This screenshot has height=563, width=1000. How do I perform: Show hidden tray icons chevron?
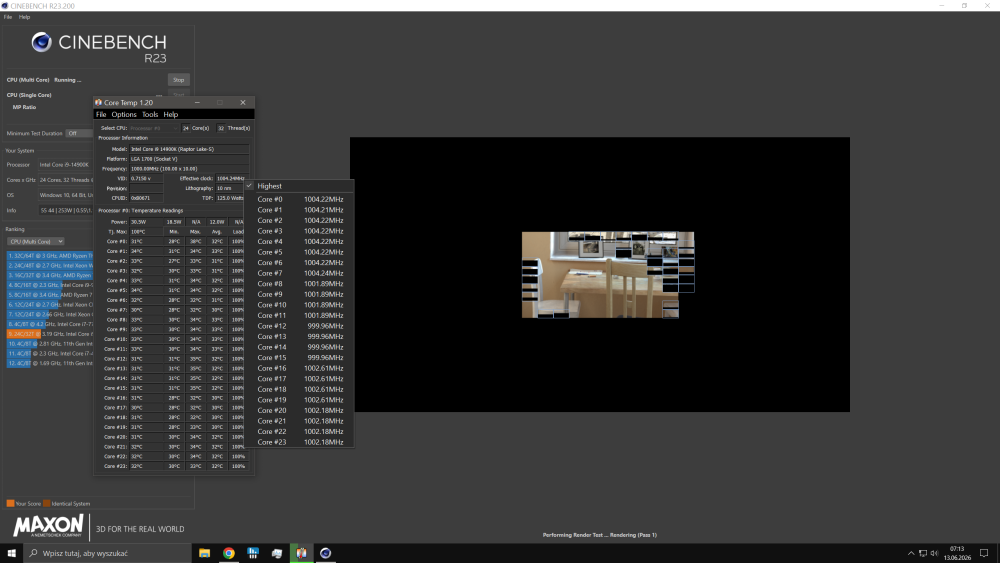click(911, 553)
